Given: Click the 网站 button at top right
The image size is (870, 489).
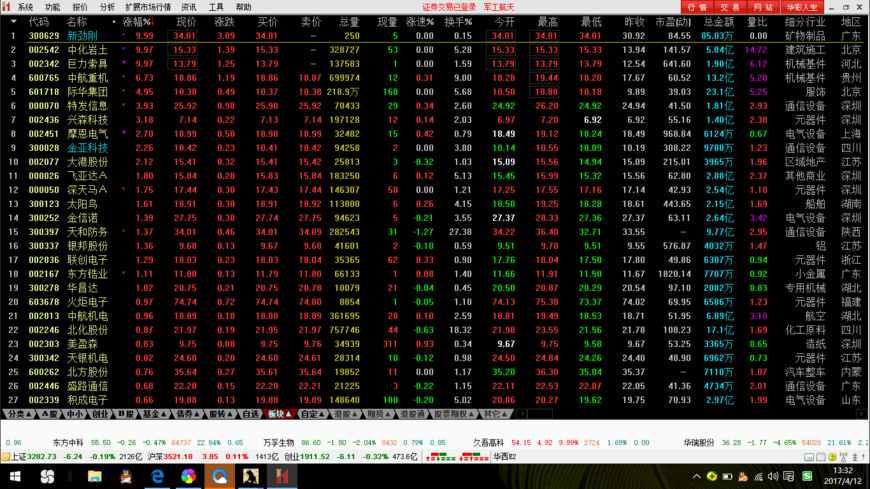Looking at the screenshot, I should coord(763,7).
